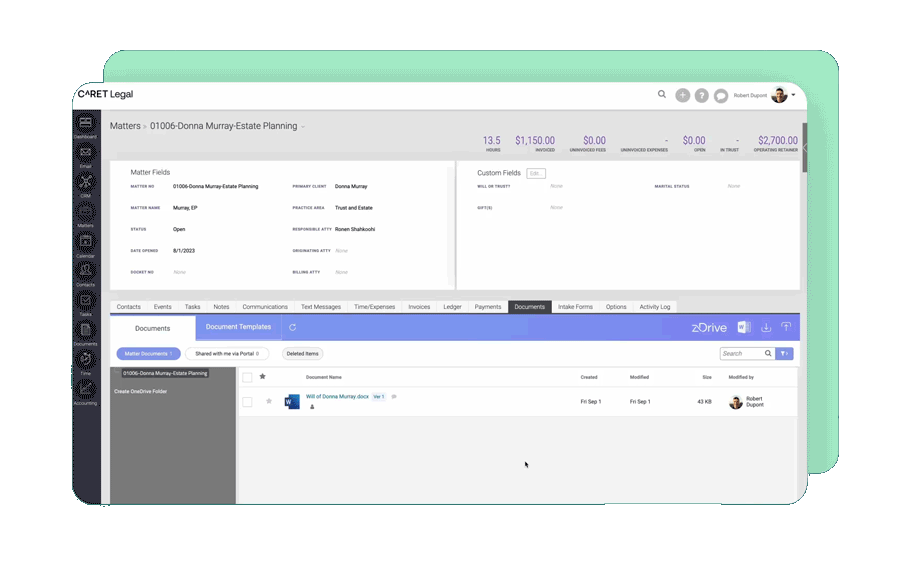Open the Document Templates tab
Screen dimensions: 900x565
238,327
